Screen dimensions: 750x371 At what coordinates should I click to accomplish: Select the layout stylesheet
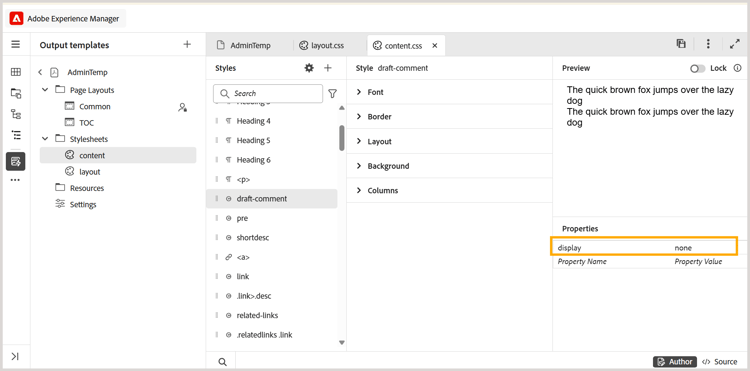click(x=90, y=172)
